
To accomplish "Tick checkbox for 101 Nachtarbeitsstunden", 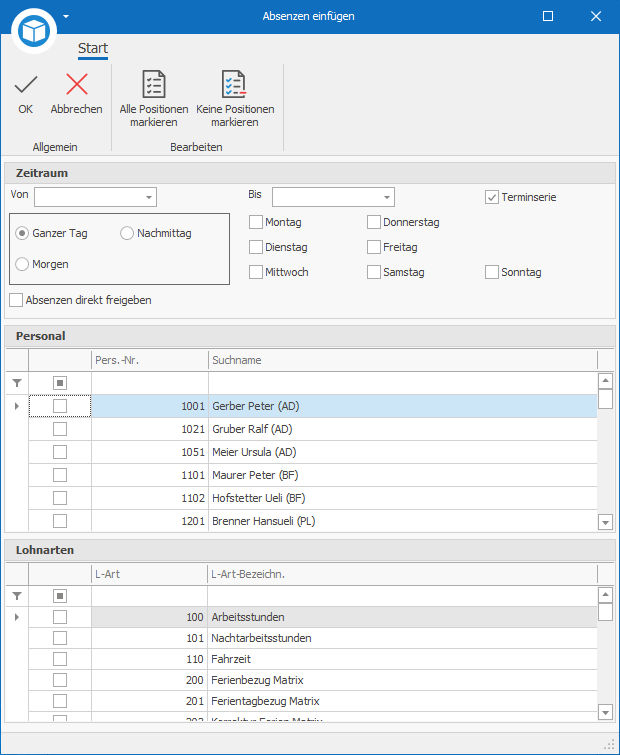I will click(60, 638).
